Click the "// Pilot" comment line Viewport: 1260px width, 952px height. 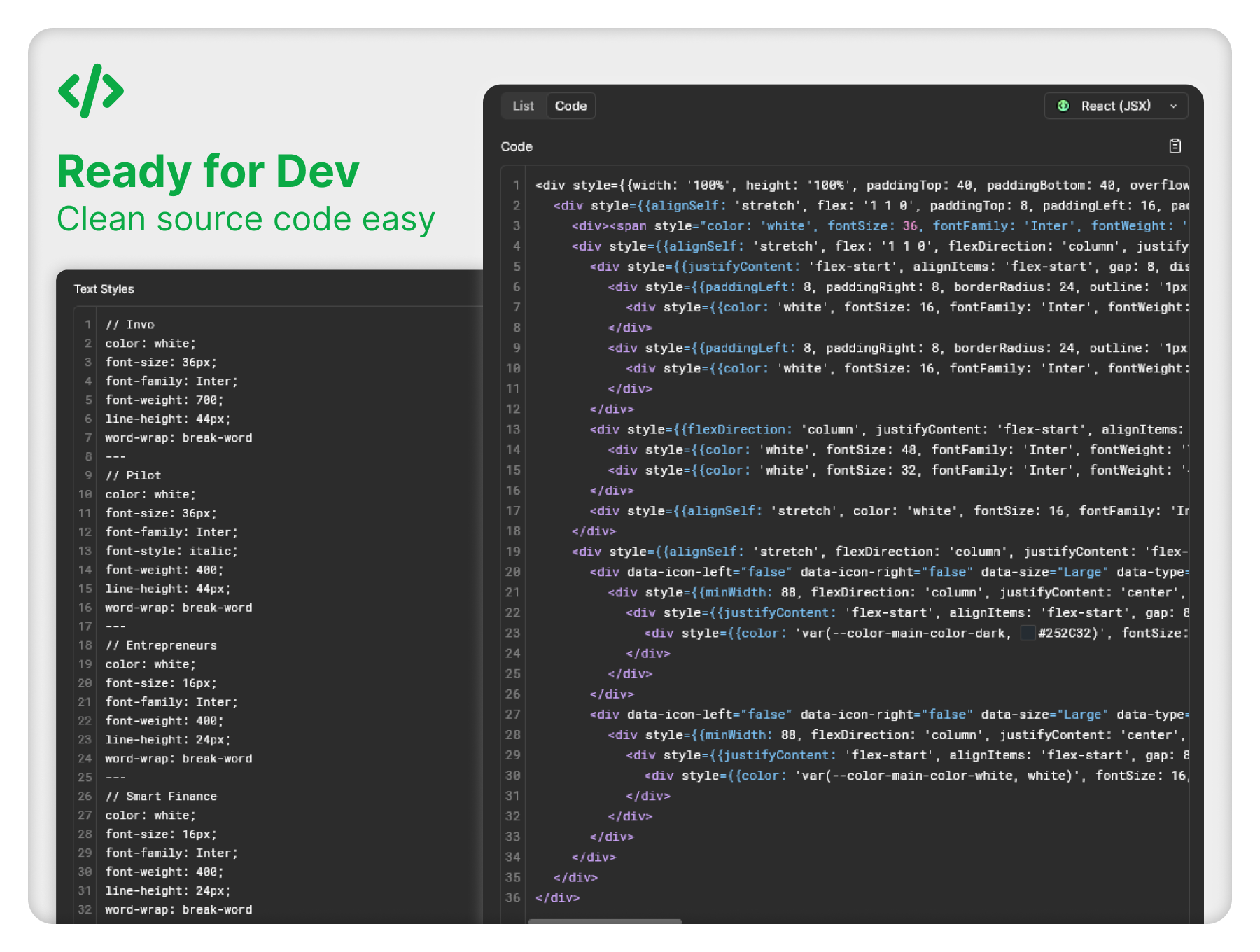(133, 475)
